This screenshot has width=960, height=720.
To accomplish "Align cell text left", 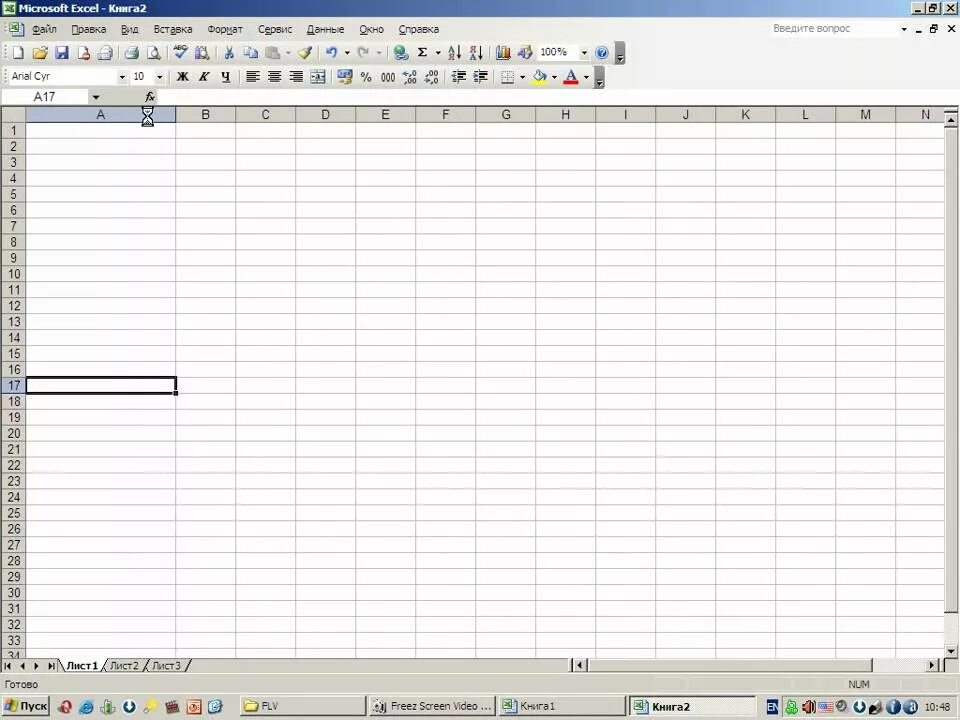I will (x=252, y=77).
